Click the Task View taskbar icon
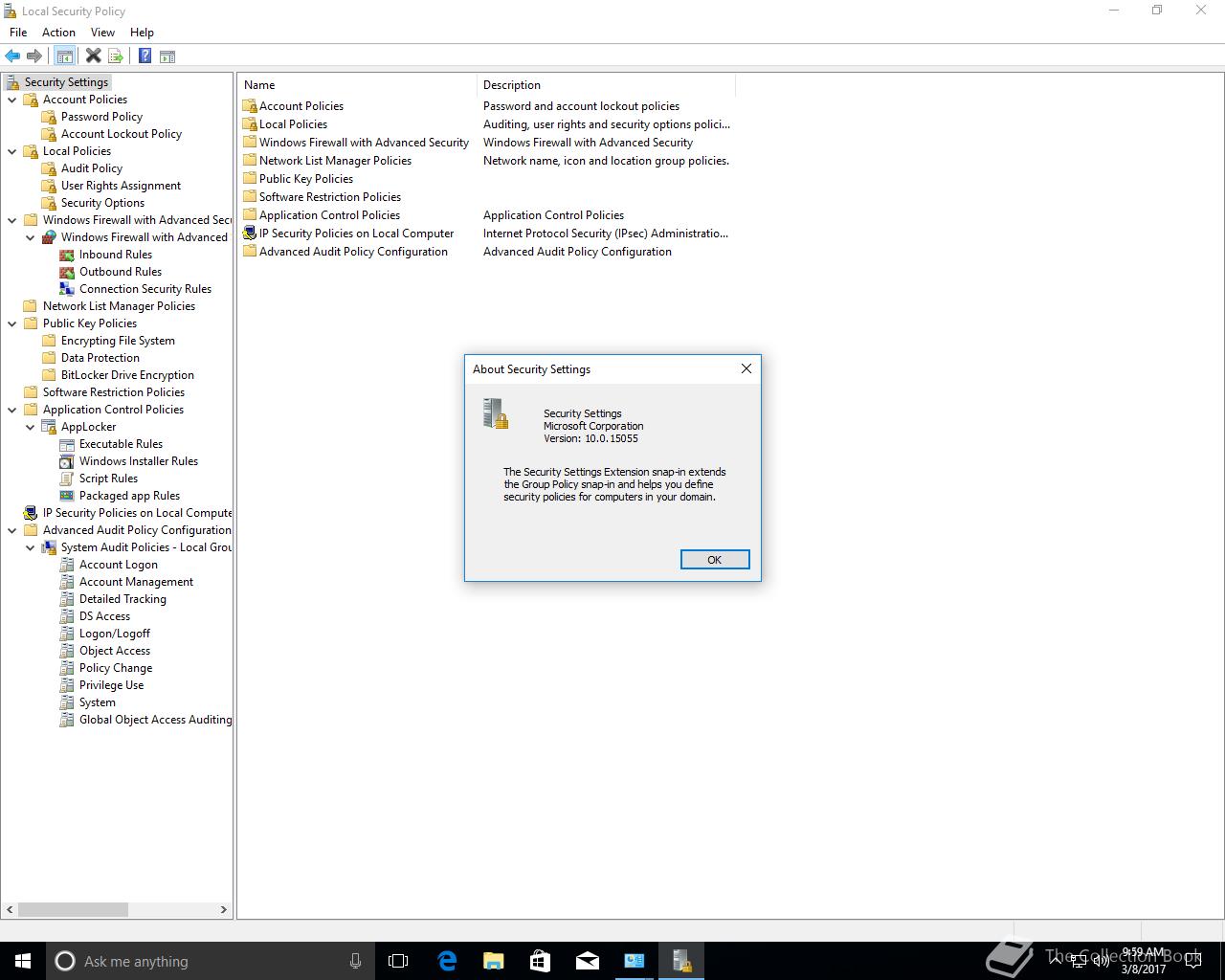This screenshot has height=980, width=1225. (x=398, y=961)
